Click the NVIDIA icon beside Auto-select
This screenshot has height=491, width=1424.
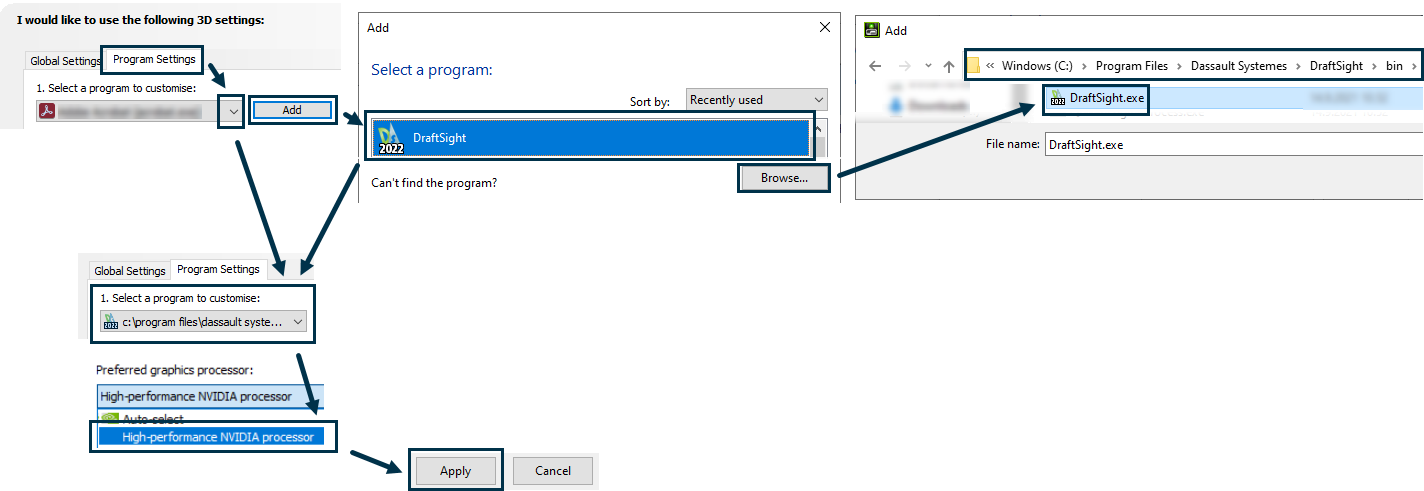click(x=110, y=419)
